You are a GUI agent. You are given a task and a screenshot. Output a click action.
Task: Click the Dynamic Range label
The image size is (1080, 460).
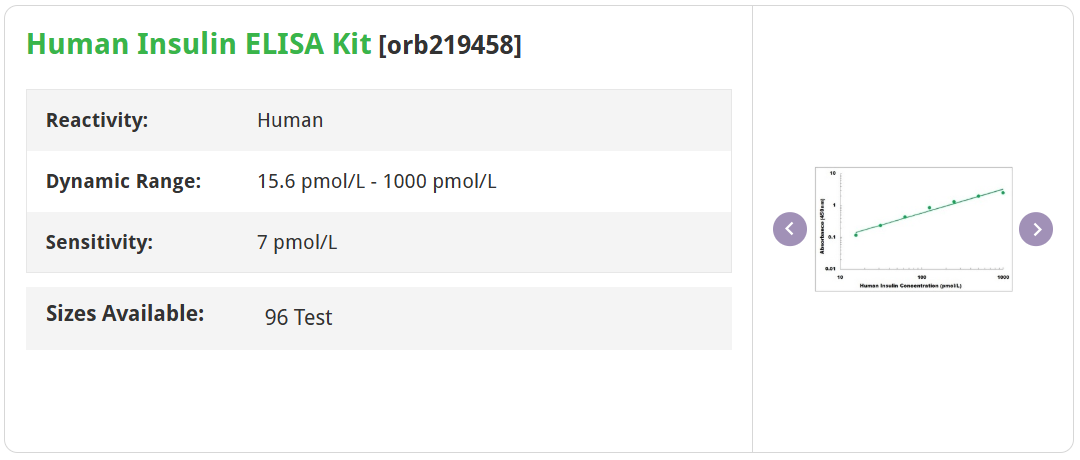[x=124, y=181]
